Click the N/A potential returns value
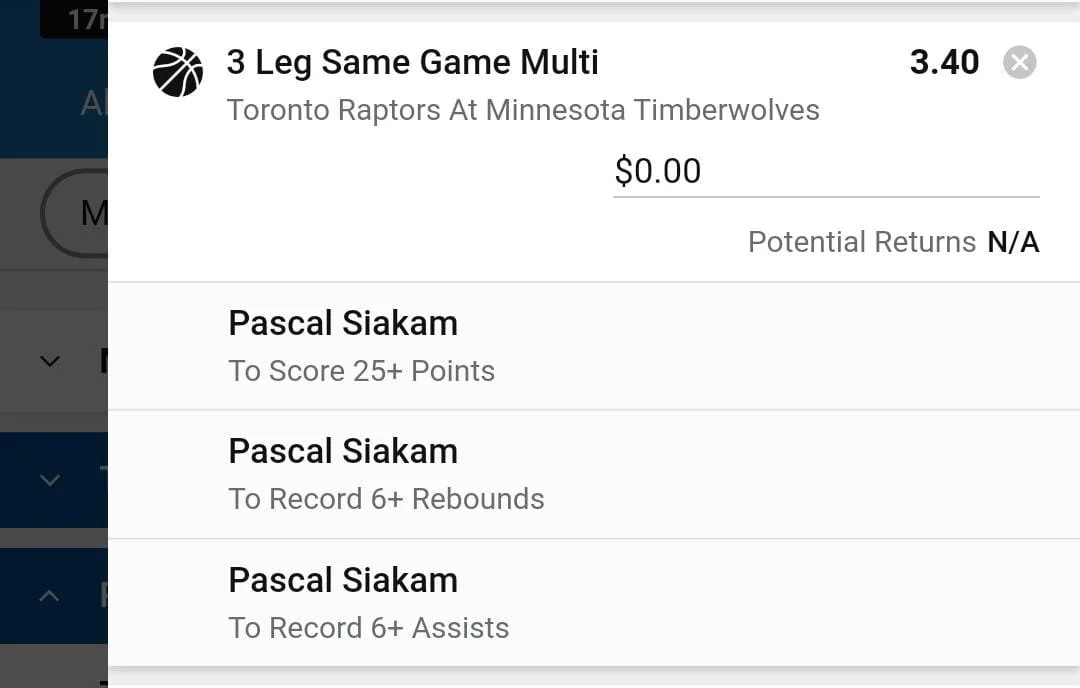 1013,242
